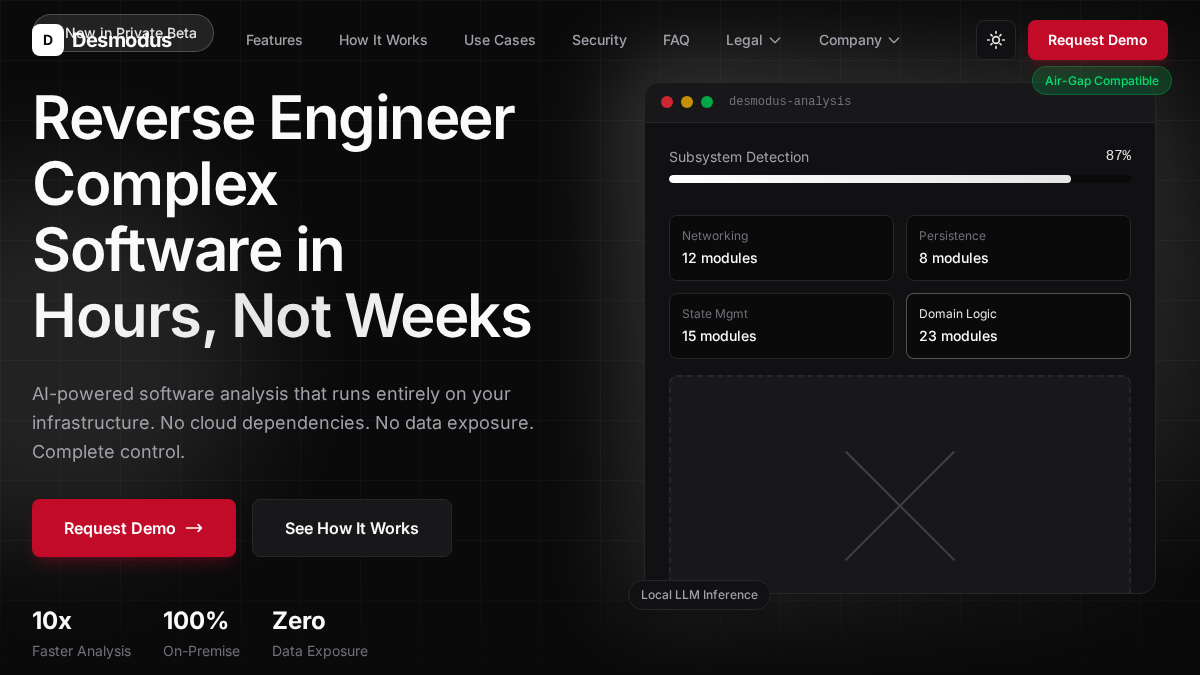This screenshot has width=1200, height=675.
Task: Toggle the light/dark theme sun icon
Action: click(x=996, y=40)
